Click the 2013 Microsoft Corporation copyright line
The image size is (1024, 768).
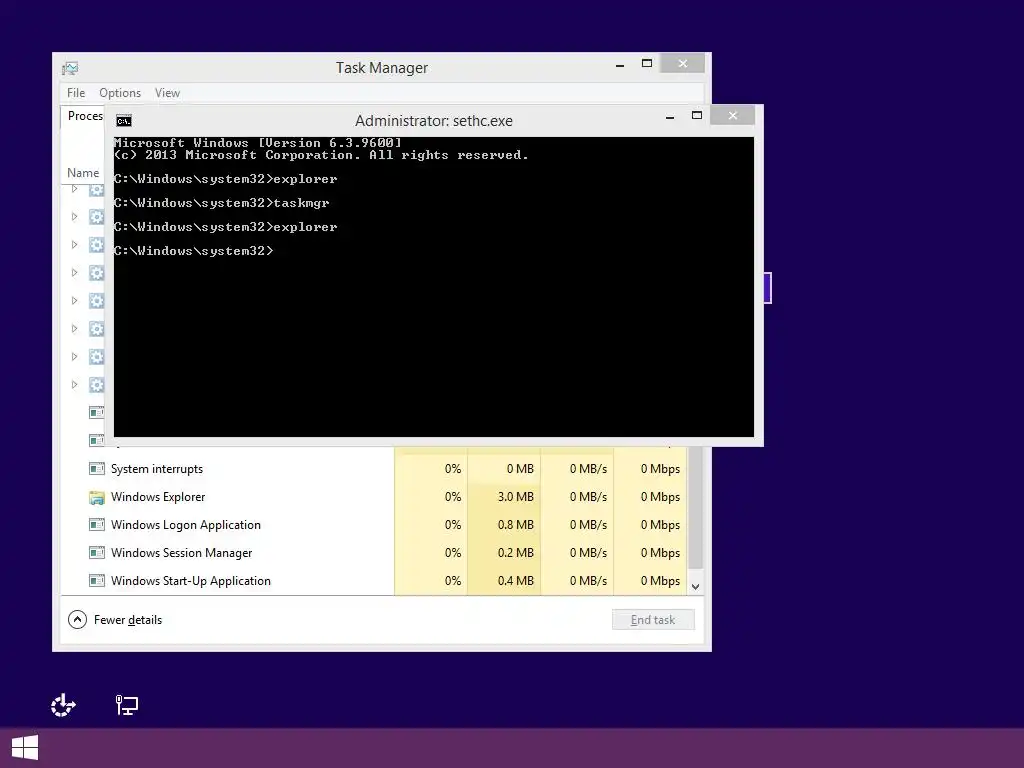(x=321, y=155)
